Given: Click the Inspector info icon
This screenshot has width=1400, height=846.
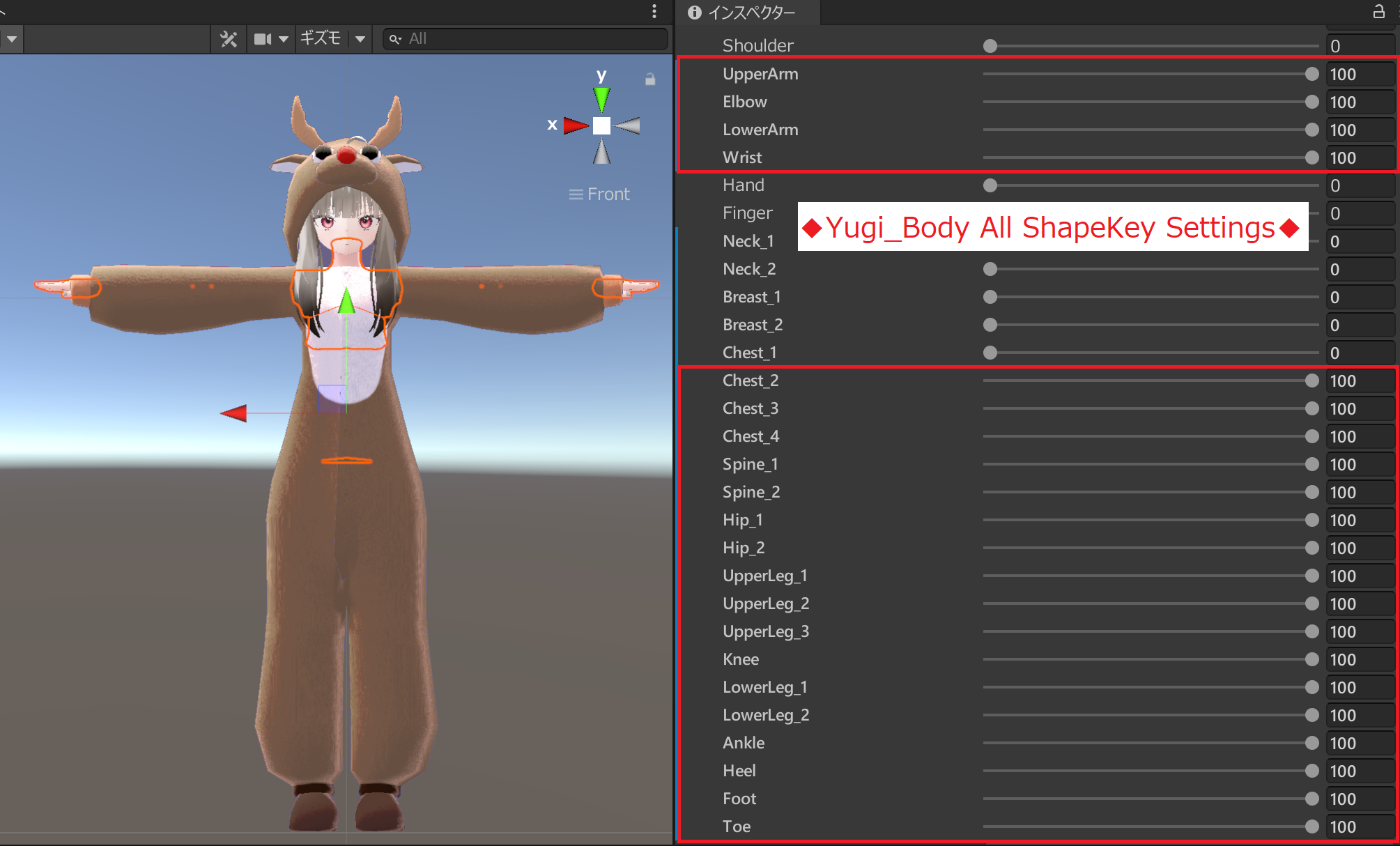Looking at the screenshot, I should 694,13.
